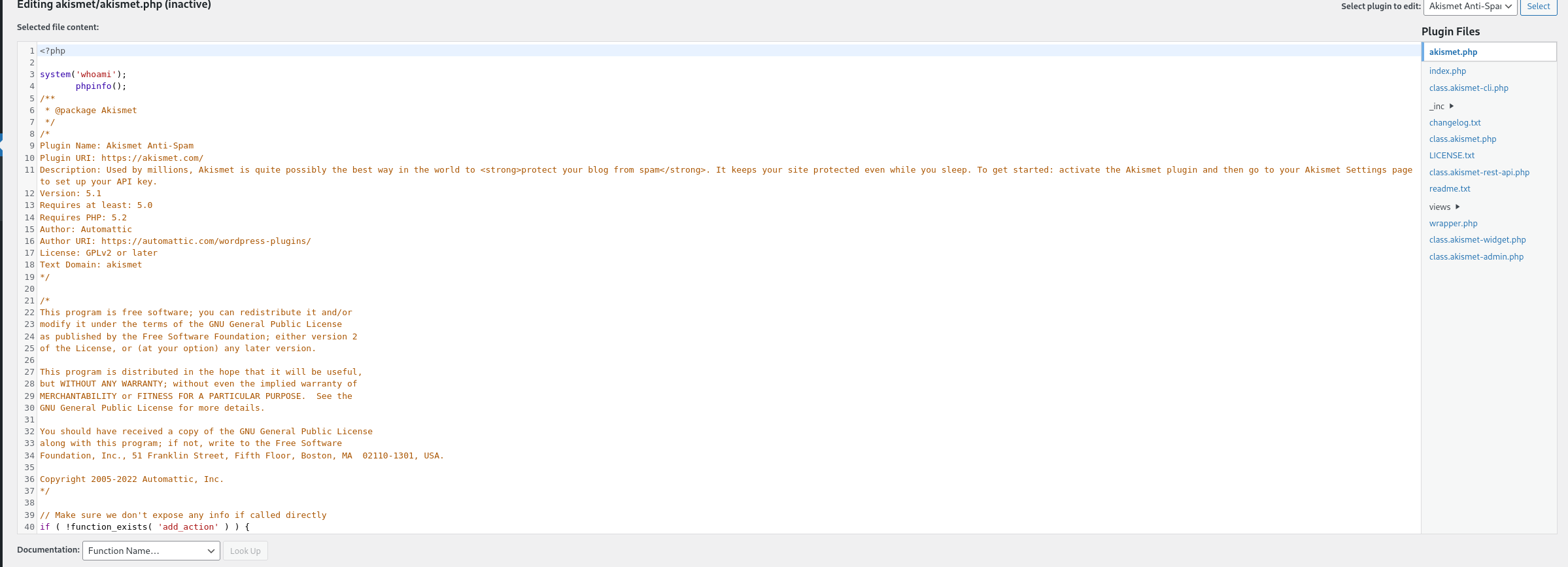Open class.akismet.php file

[x=1463, y=139]
